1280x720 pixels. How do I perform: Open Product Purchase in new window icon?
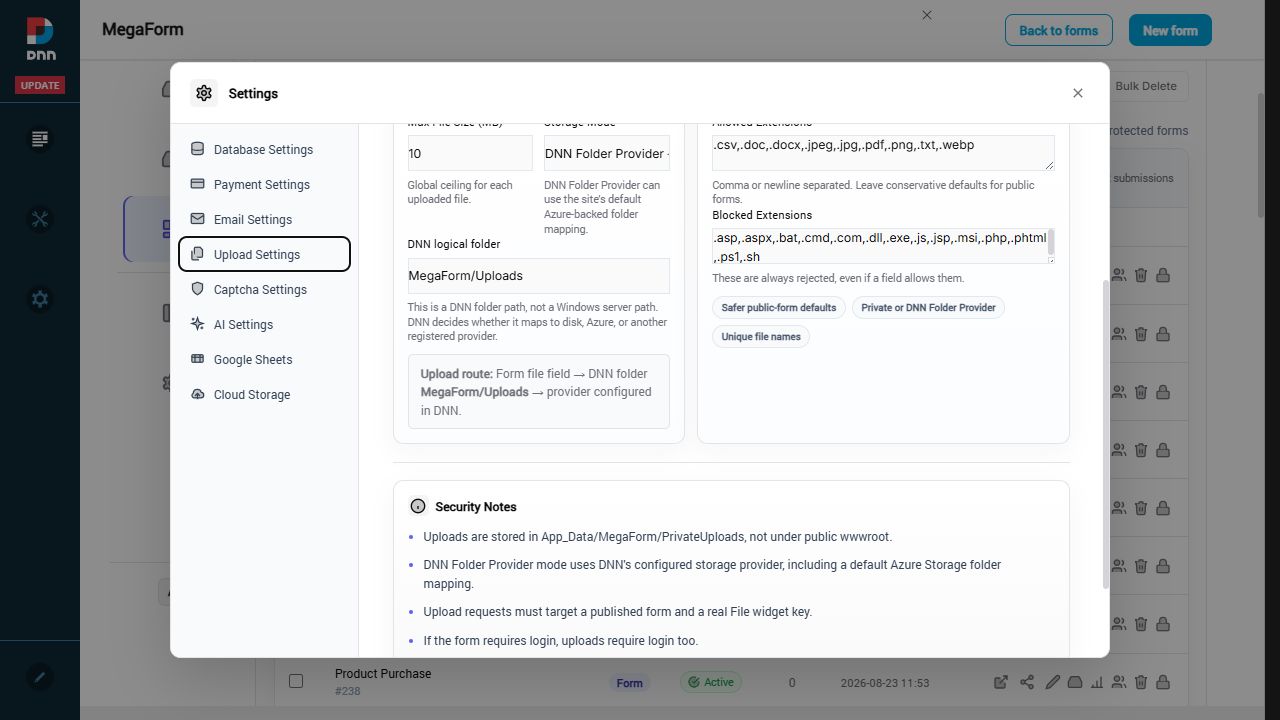[1001, 683]
